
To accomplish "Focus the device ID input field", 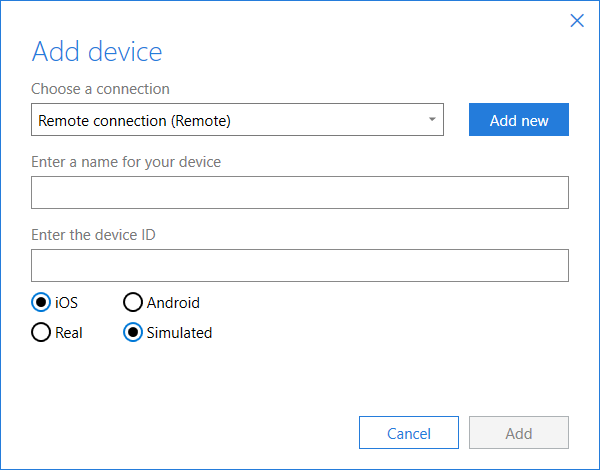I will (300, 266).
